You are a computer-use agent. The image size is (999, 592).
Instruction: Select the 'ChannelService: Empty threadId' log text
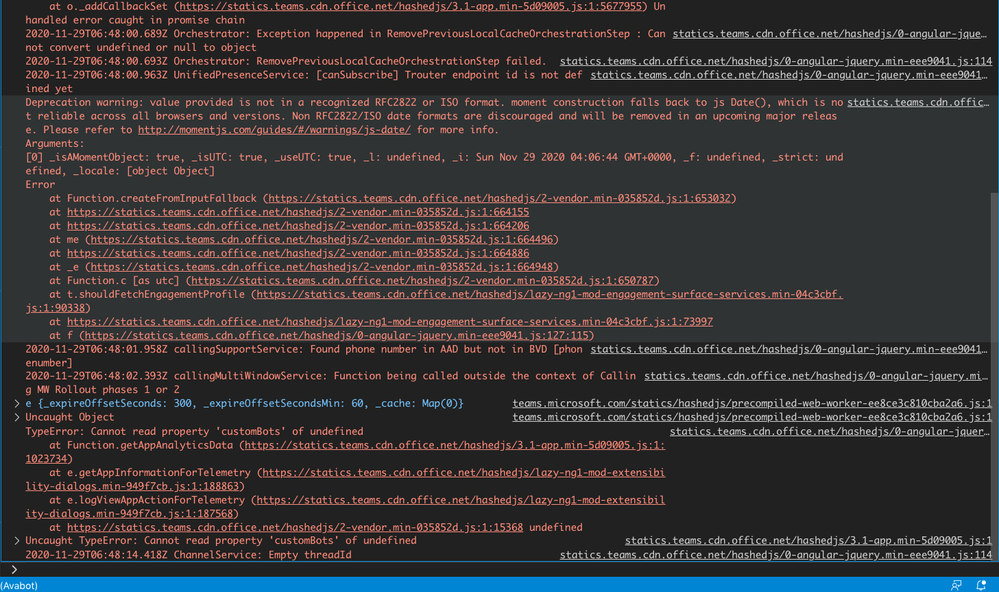(262, 555)
